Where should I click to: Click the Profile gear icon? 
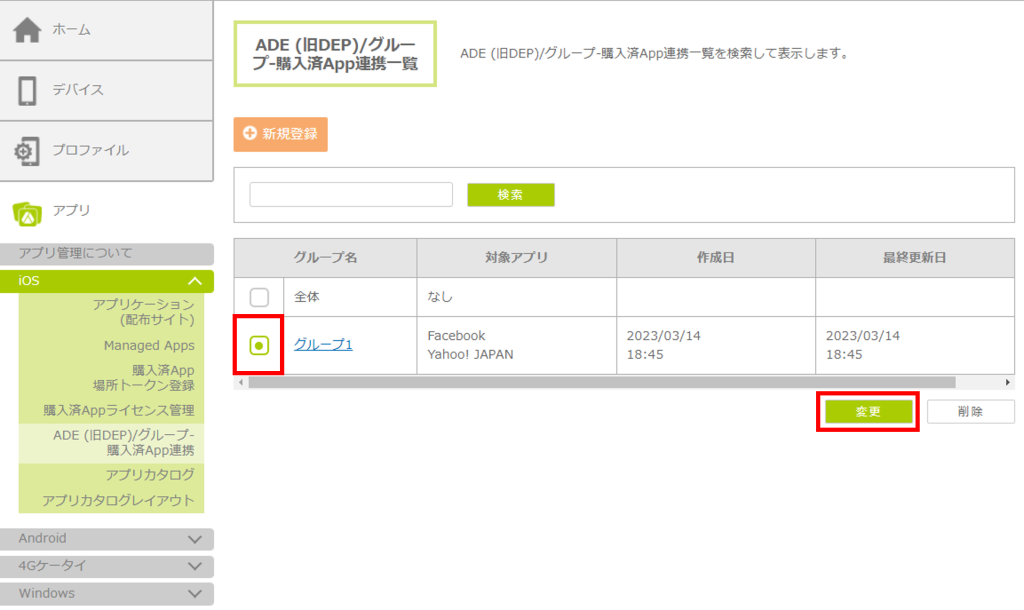coord(27,151)
